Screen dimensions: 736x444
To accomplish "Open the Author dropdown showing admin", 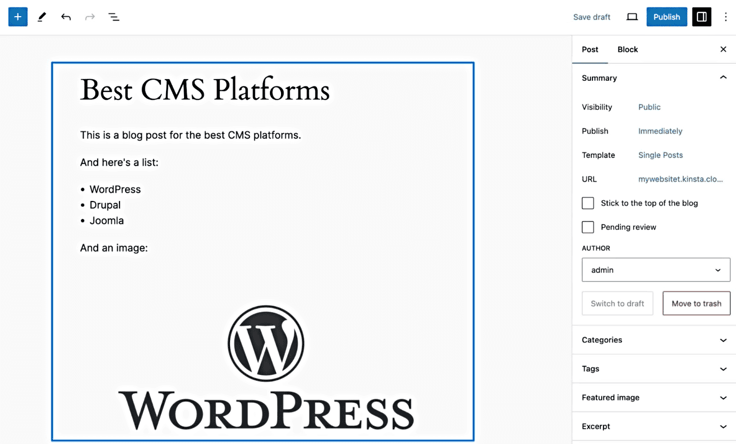I will pos(656,270).
